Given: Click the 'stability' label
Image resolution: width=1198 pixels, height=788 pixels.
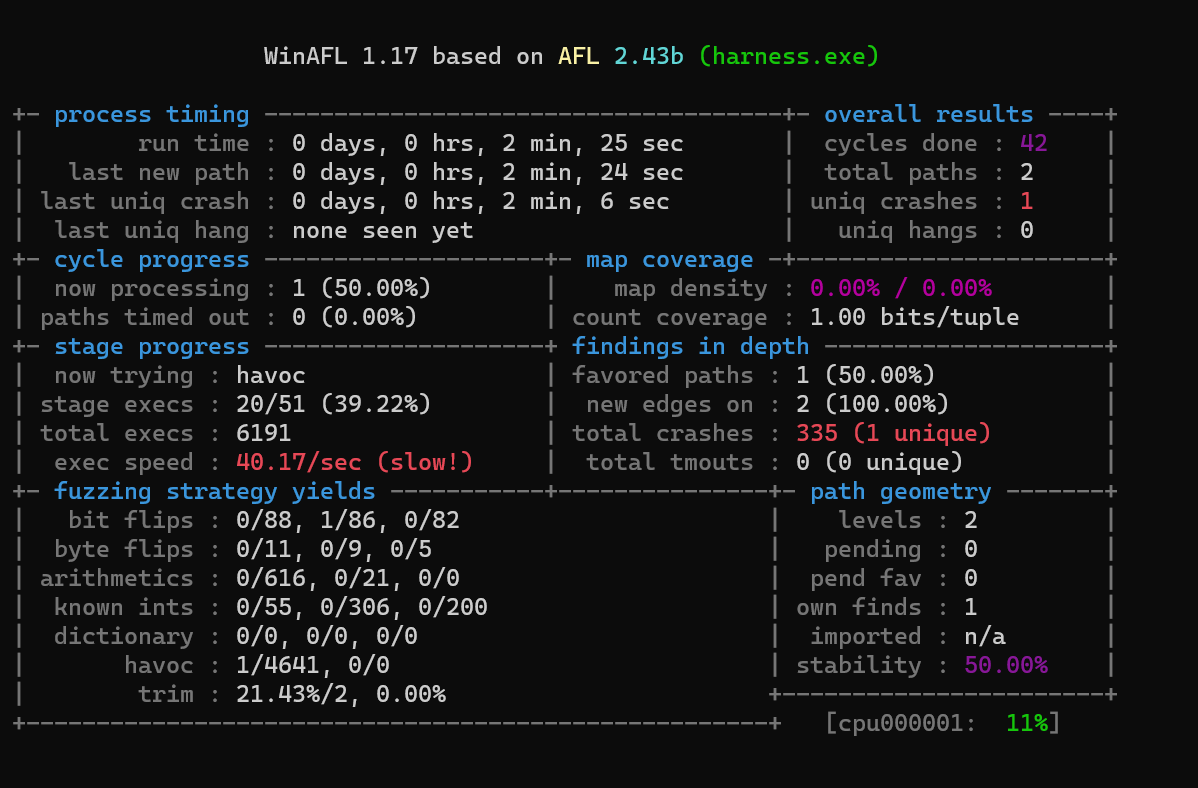Looking at the screenshot, I should [859, 666].
